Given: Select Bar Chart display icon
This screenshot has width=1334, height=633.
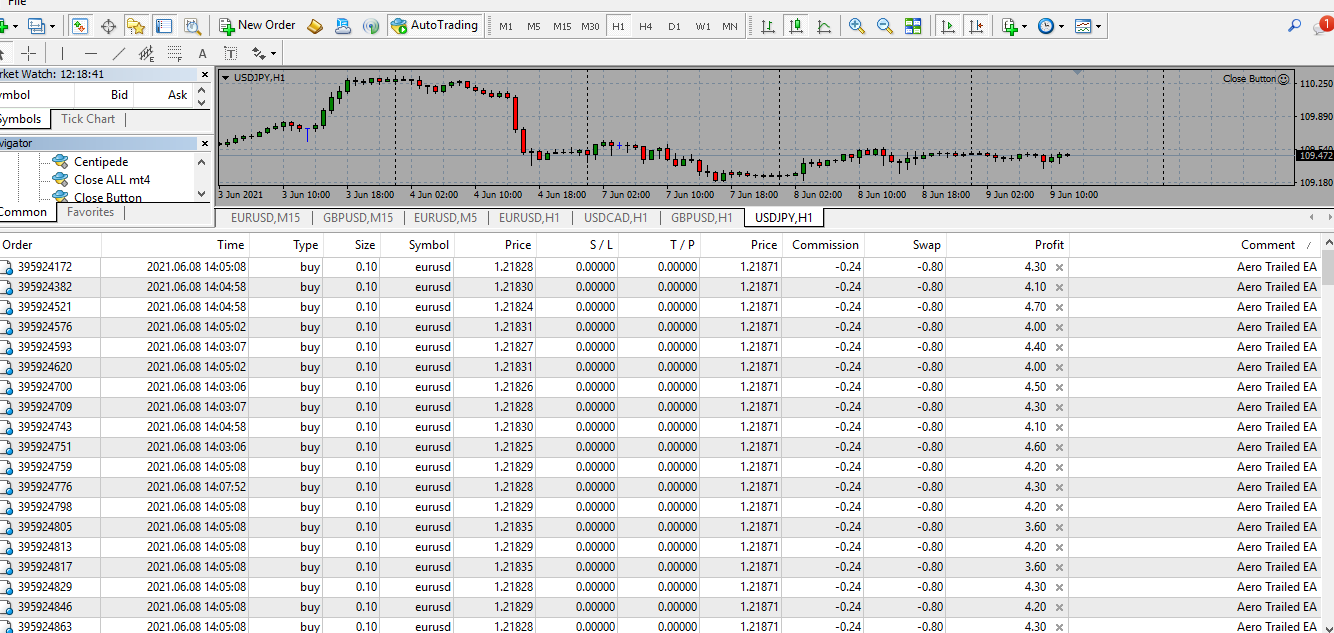Looking at the screenshot, I should pyautogui.click(x=768, y=26).
